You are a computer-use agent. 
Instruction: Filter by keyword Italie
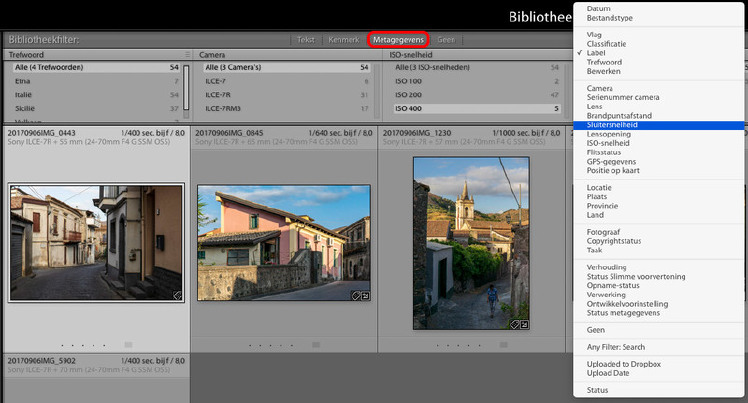point(96,95)
